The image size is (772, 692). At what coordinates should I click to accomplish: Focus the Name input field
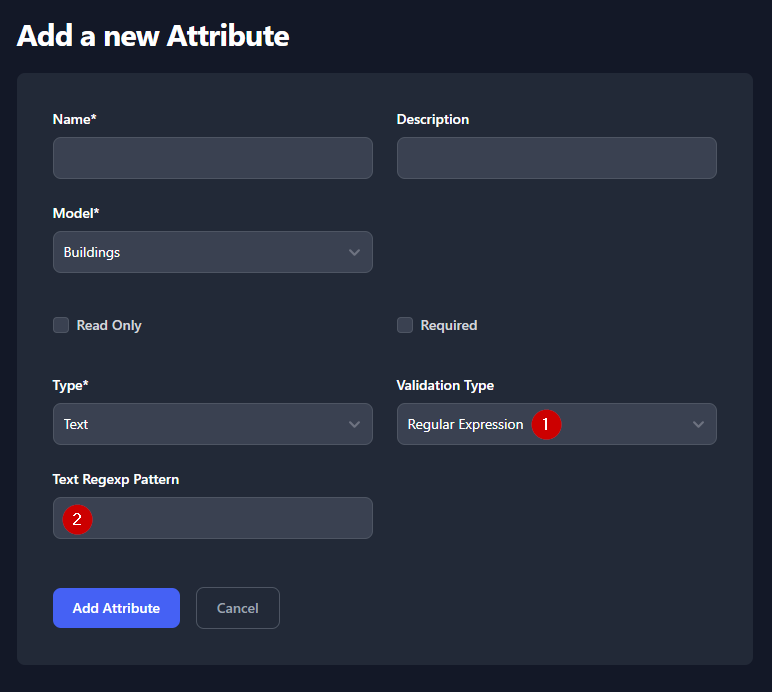click(212, 158)
